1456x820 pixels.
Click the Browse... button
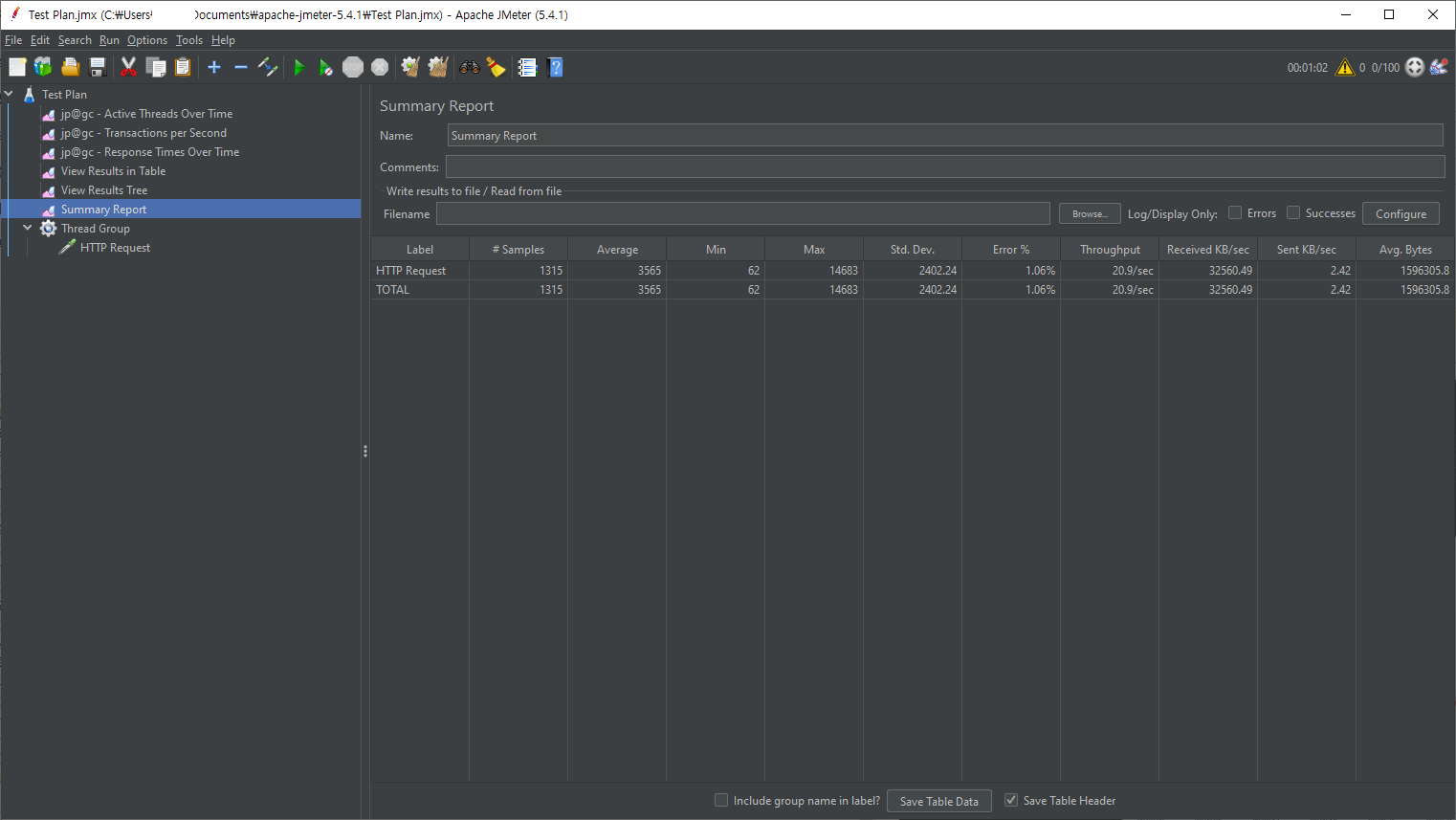click(x=1090, y=213)
